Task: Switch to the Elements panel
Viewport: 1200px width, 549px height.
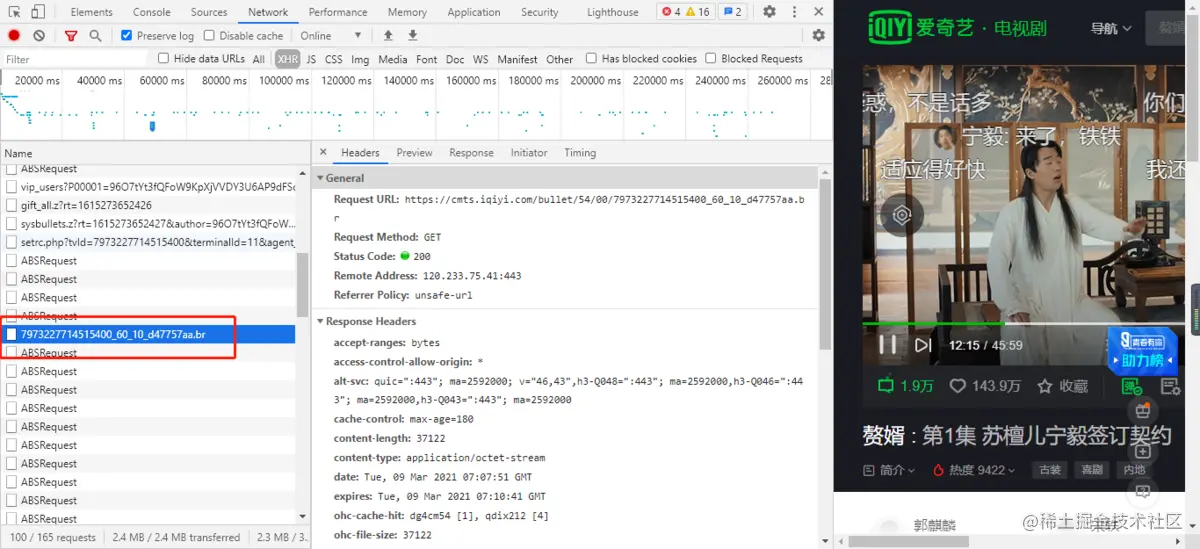Action: coord(92,12)
